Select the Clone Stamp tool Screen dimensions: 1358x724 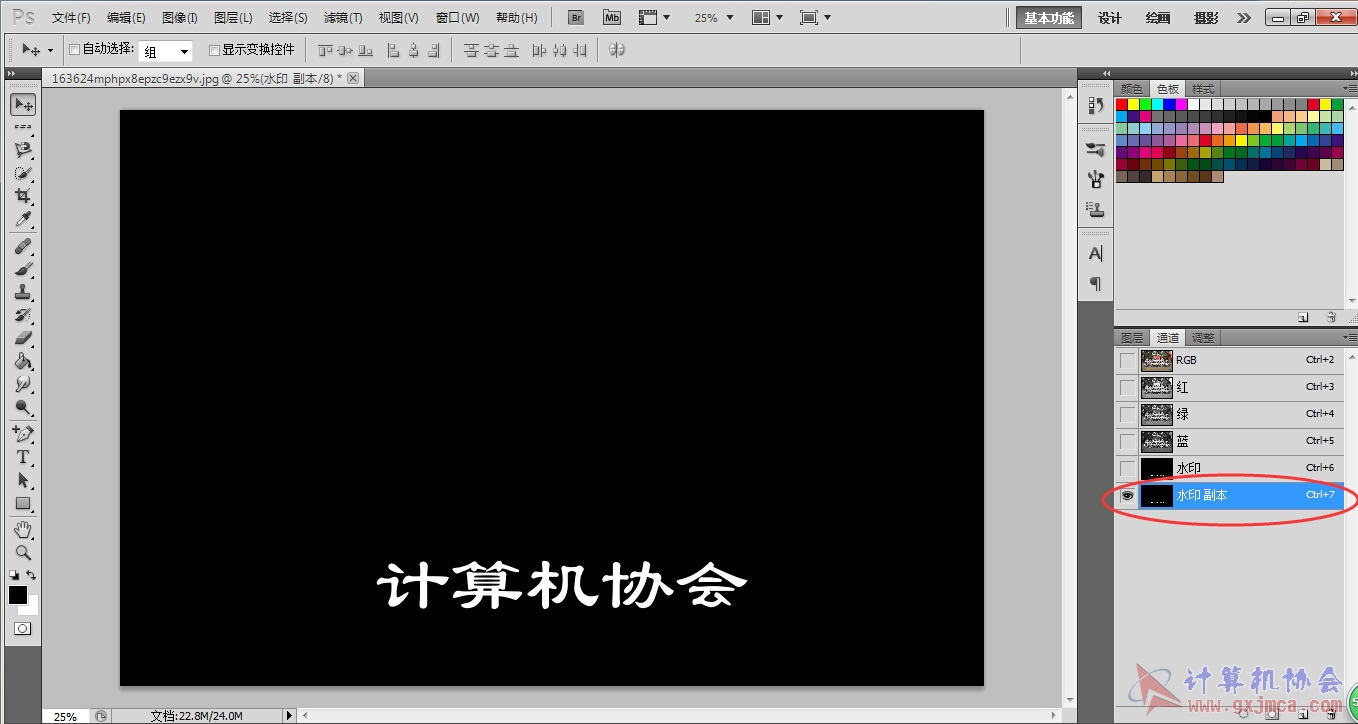point(22,292)
